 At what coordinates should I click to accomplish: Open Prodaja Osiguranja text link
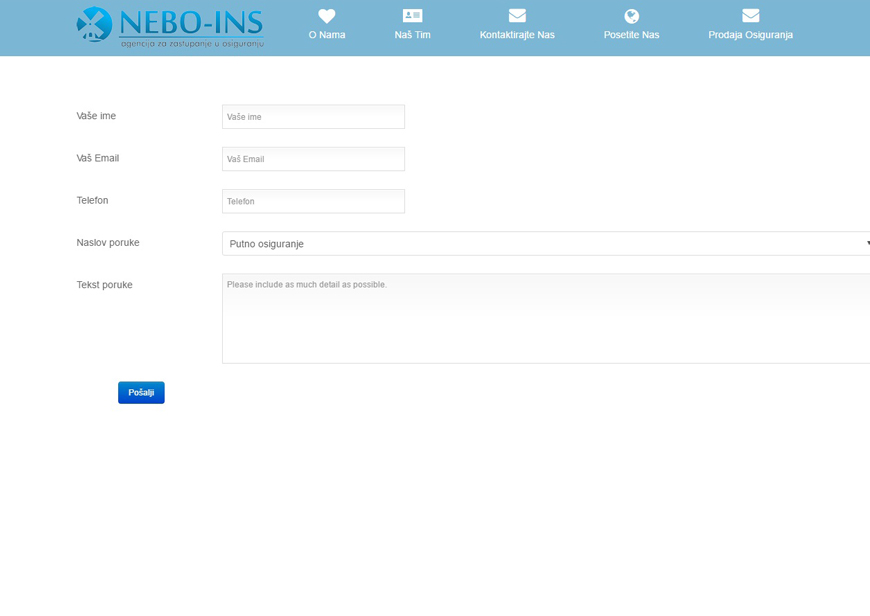pyautogui.click(x=750, y=35)
